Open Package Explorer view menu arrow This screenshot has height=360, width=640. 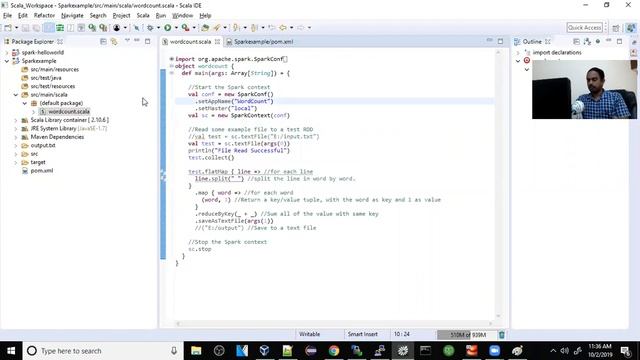(127, 41)
